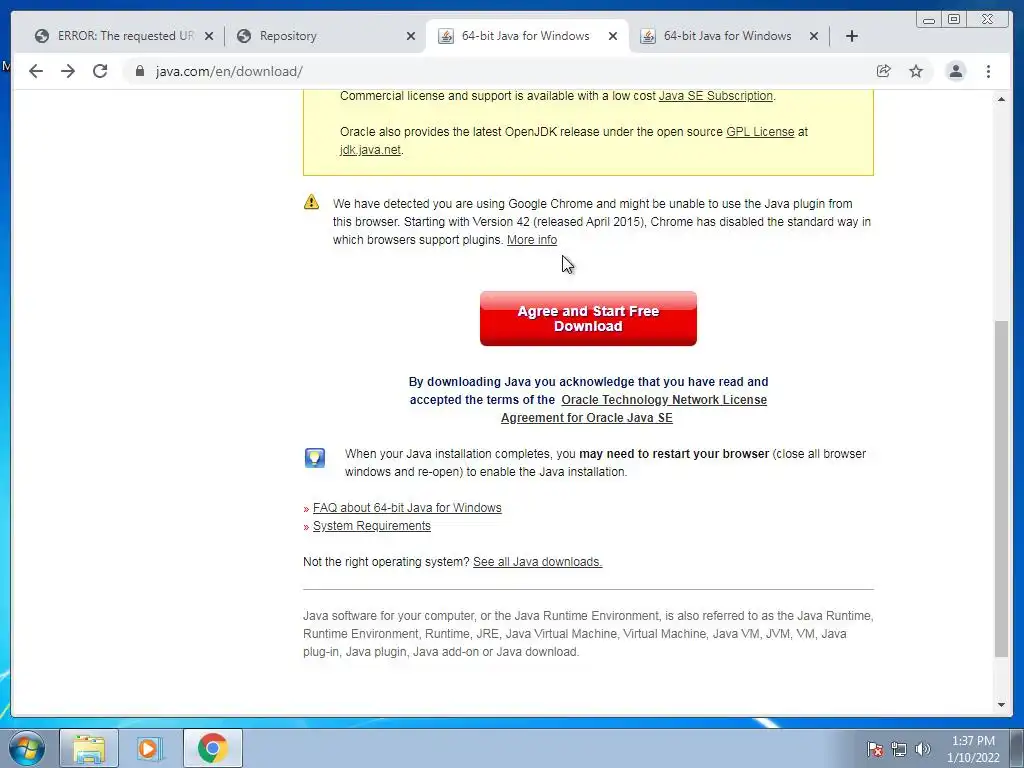Click the page scrollbar up arrow

tap(1001, 99)
